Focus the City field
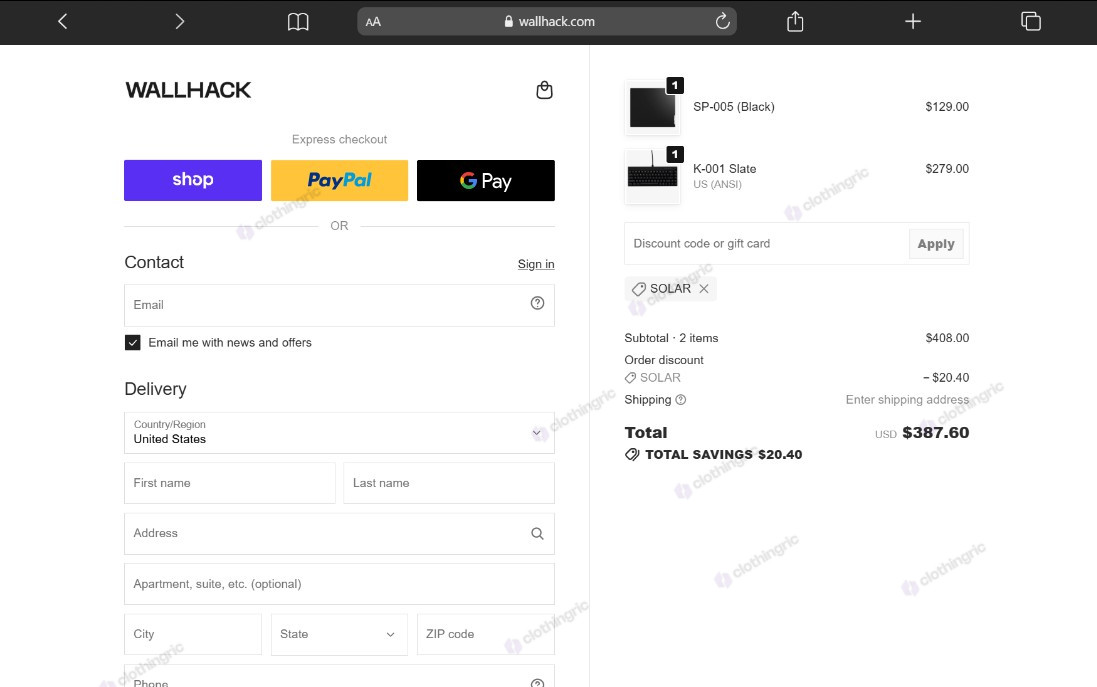Screen dimensions: 1097x687 coord(193,635)
